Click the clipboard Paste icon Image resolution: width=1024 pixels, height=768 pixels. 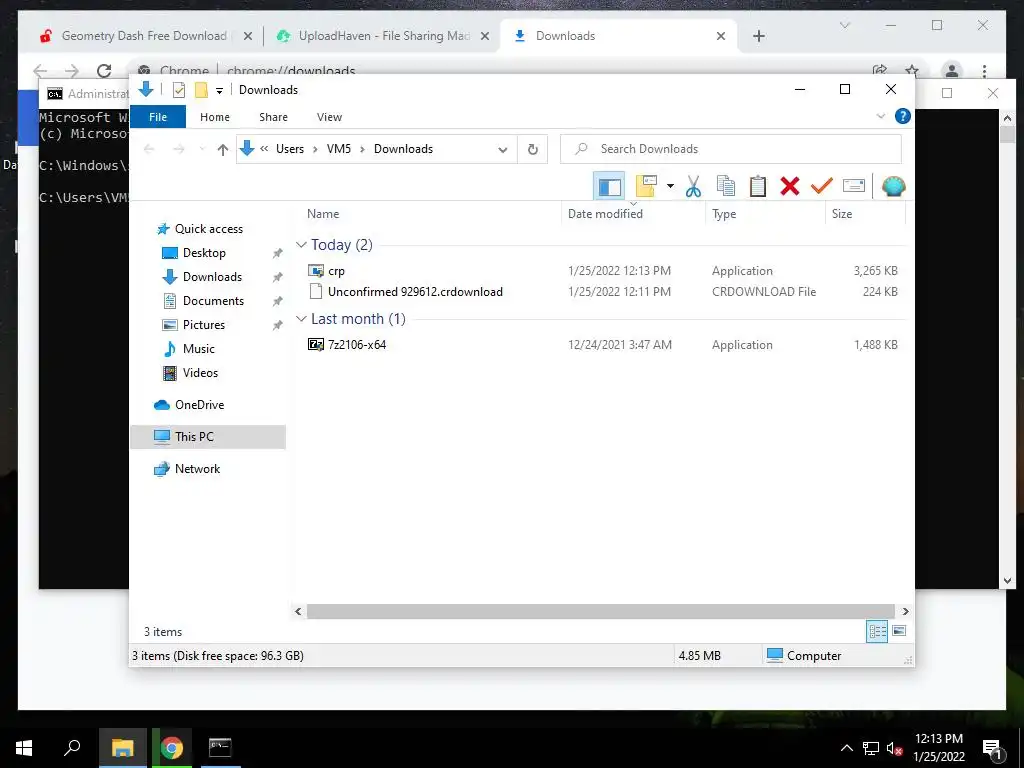758,186
